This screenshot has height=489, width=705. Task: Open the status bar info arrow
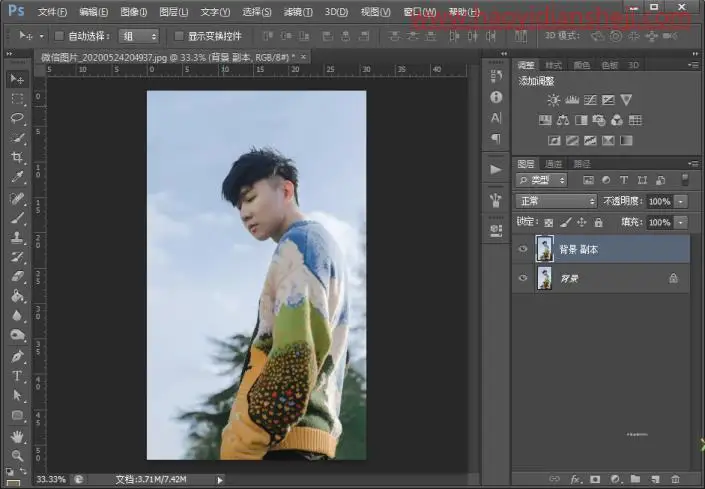tap(219, 480)
